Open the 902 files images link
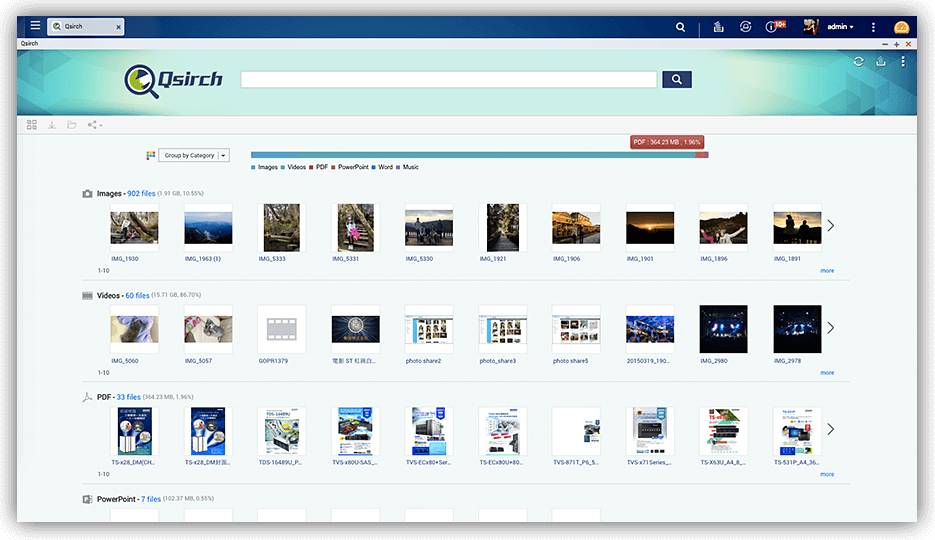 click(x=141, y=194)
